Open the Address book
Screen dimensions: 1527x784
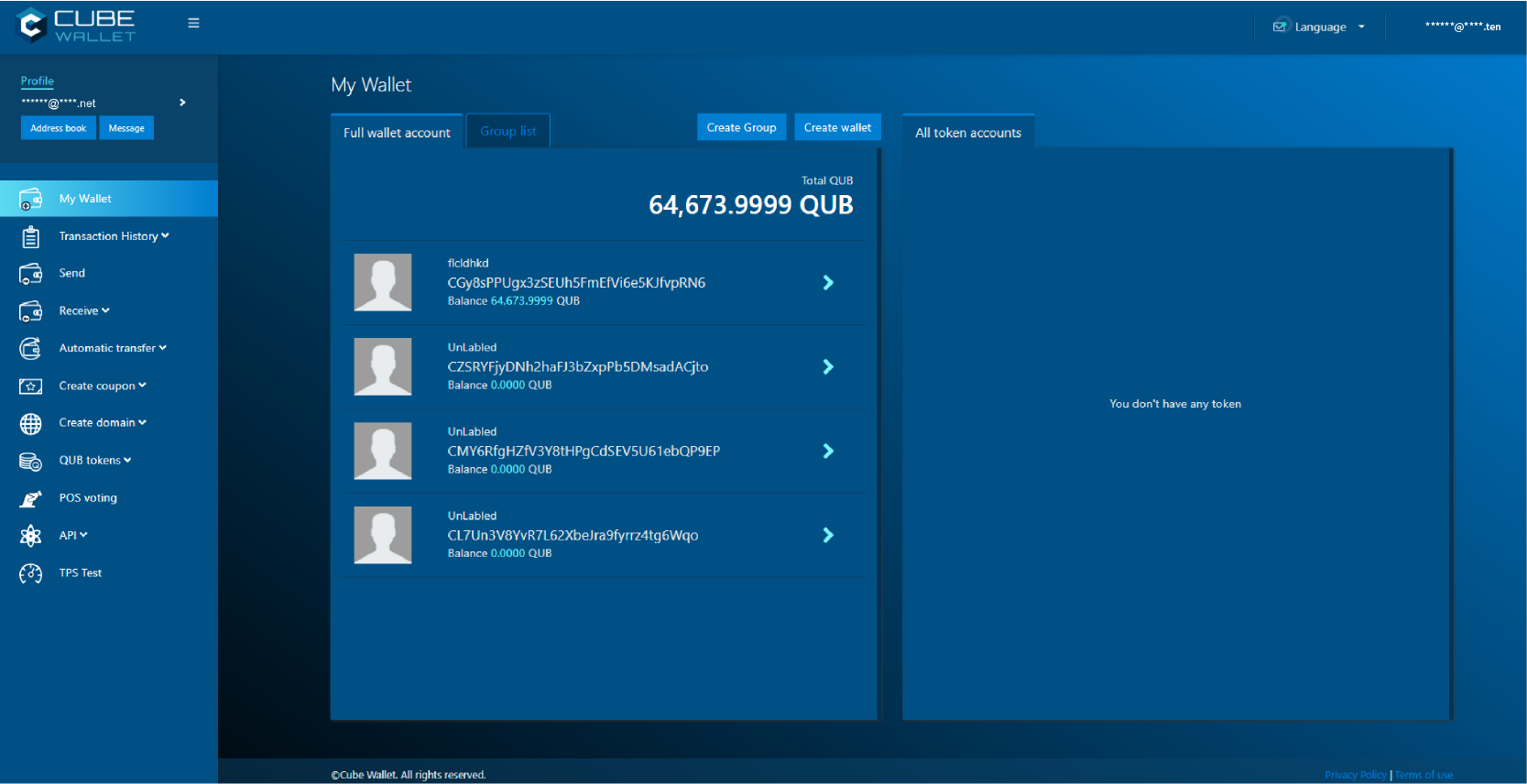click(x=58, y=128)
